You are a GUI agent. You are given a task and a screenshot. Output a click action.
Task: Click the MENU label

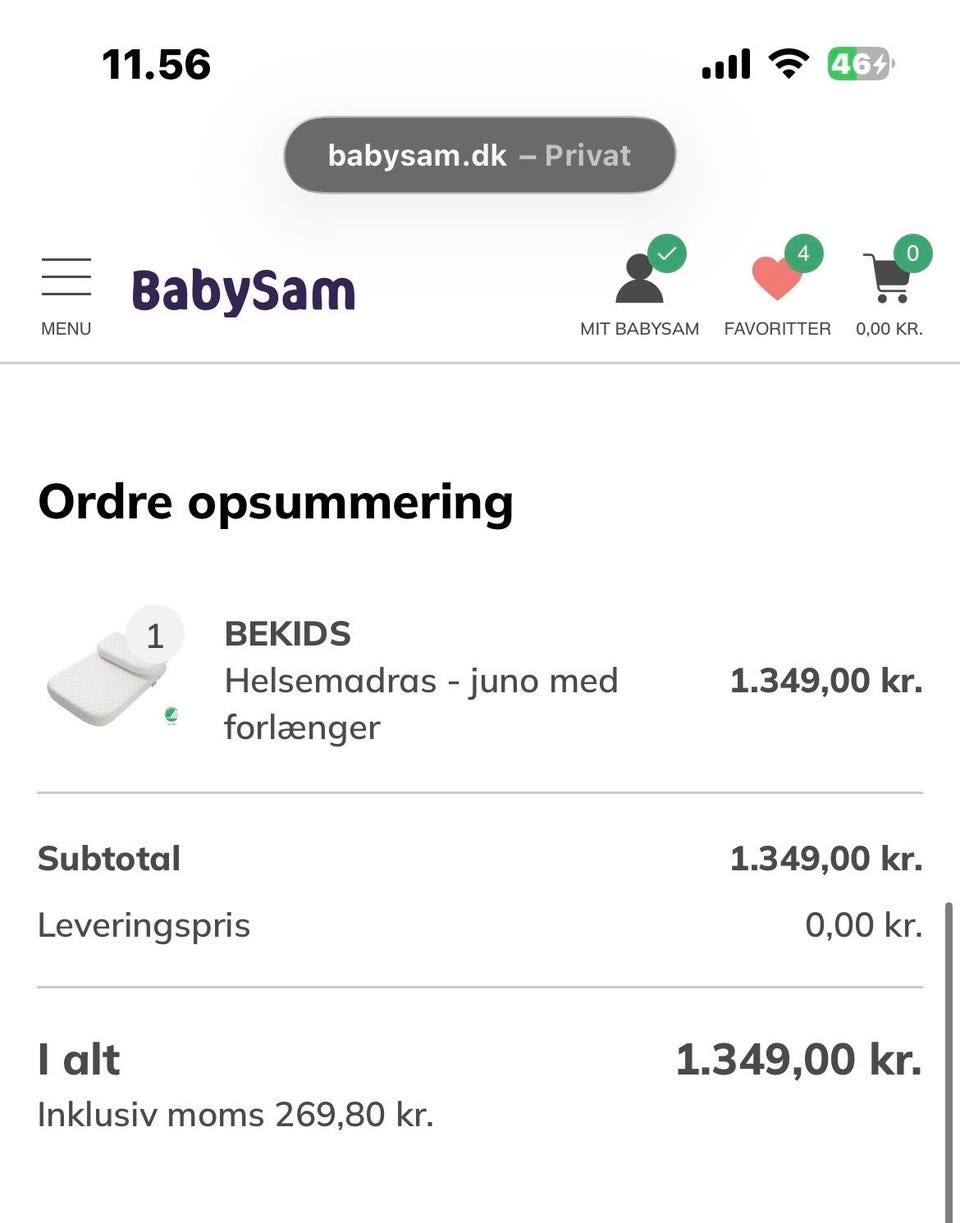(x=66, y=329)
